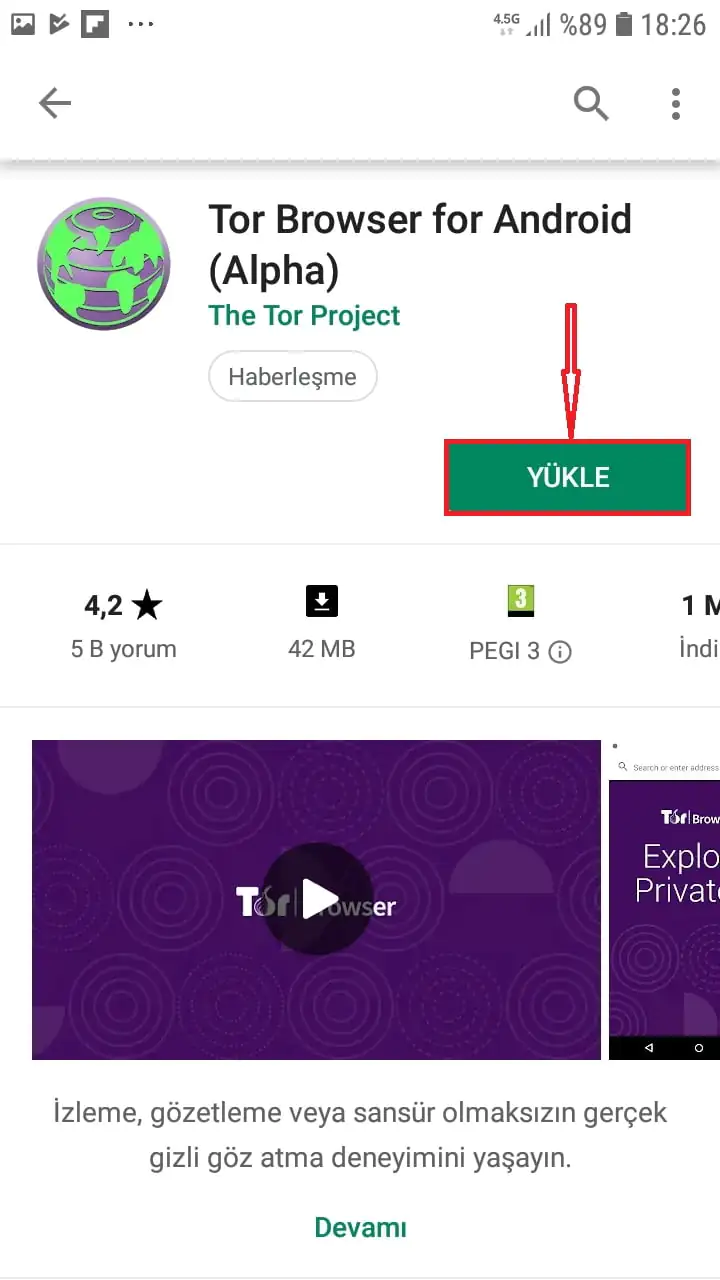This screenshot has width=720, height=1280.
Task: Expand description with Devamı link
Action: click(361, 1227)
